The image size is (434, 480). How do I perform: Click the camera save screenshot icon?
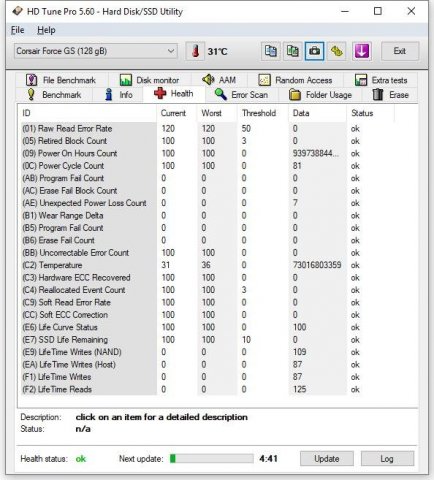coord(314,51)
